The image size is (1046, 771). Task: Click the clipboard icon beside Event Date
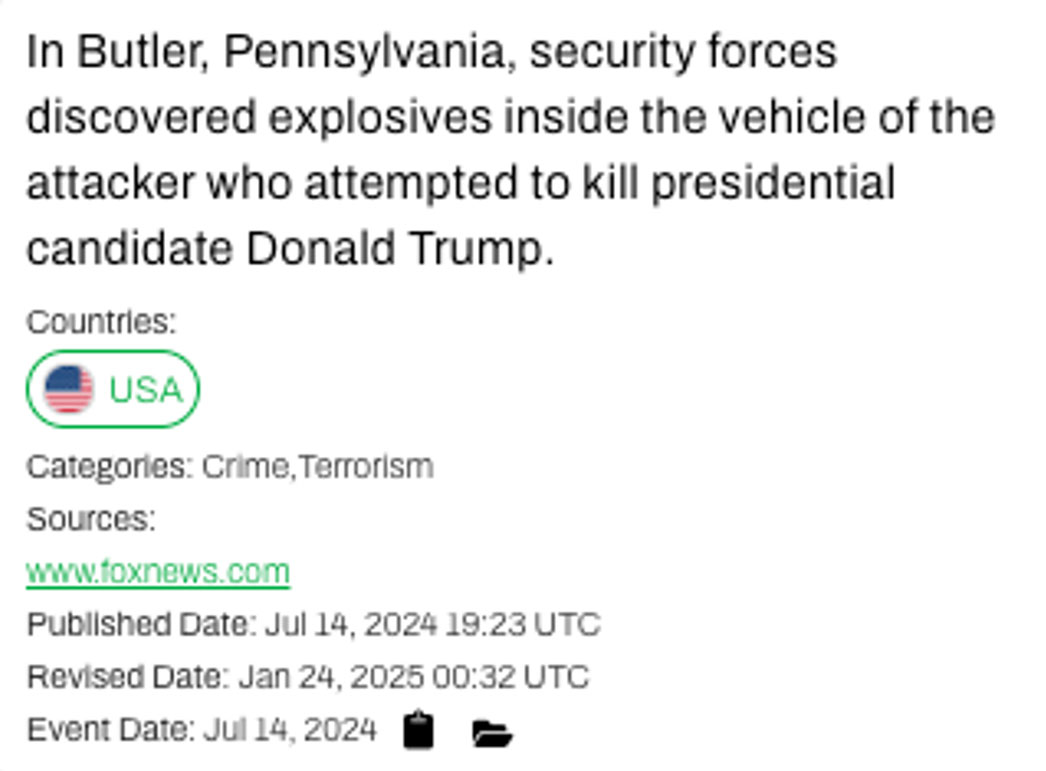click(419, 731)
